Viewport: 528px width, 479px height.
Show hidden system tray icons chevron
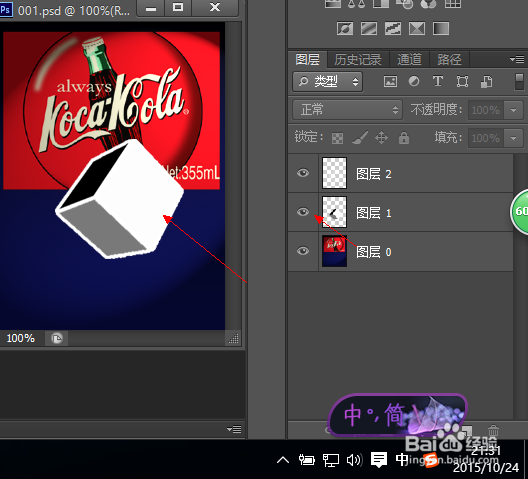(x=283, y=460)
